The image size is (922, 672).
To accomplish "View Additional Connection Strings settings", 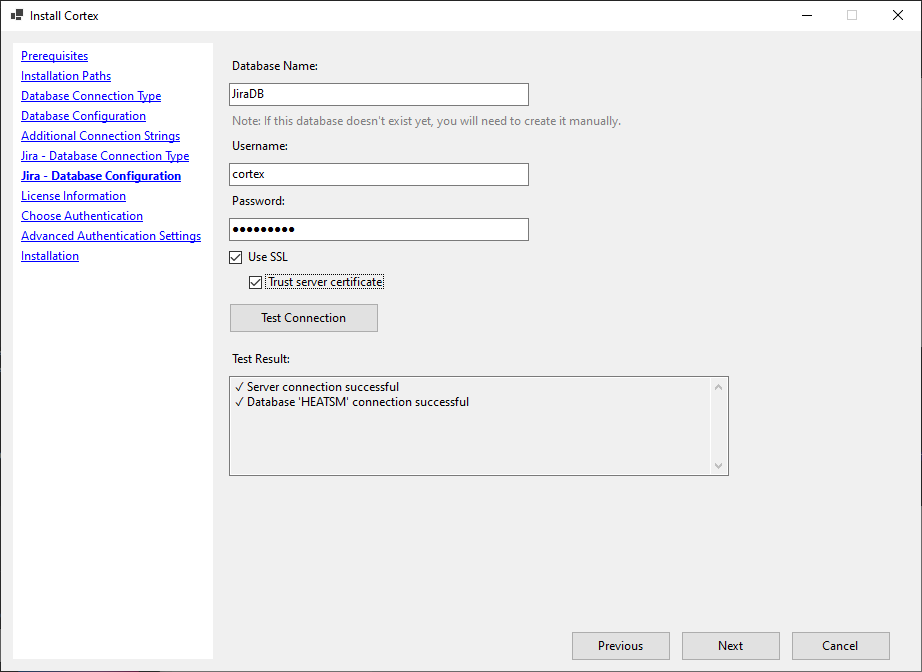I will (x=100, y=135).
